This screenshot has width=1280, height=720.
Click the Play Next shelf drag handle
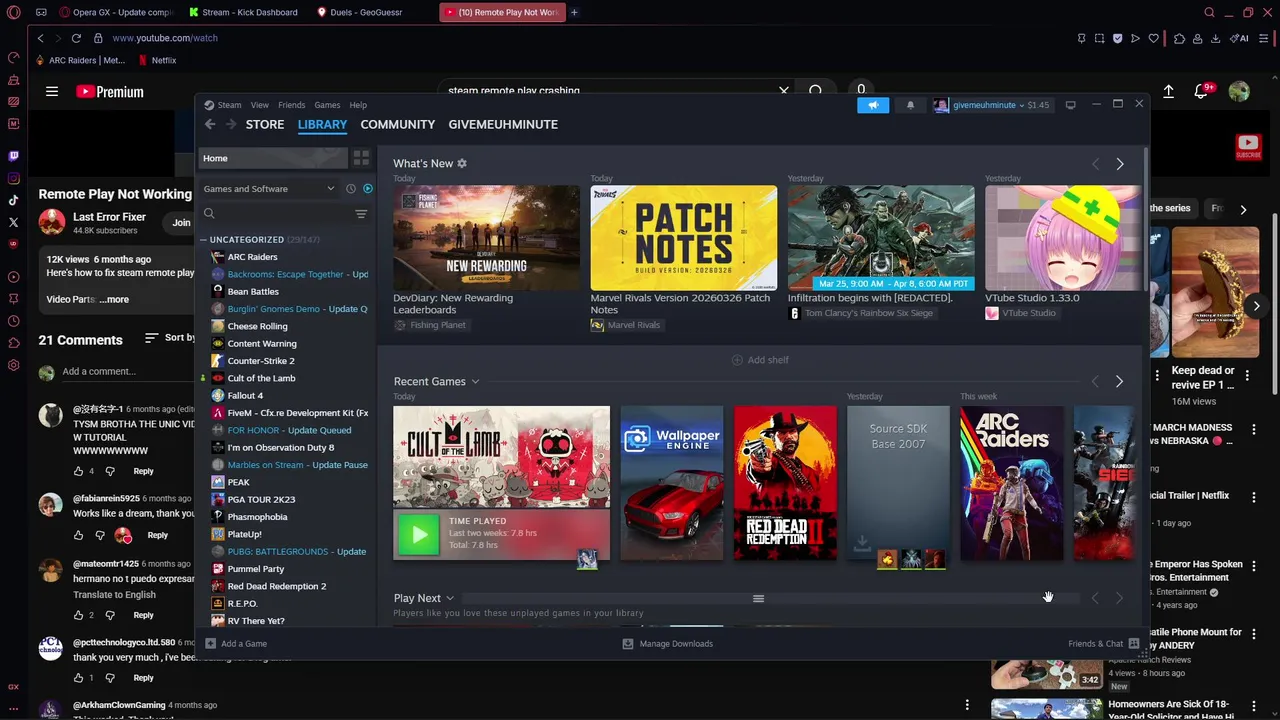pyautogui.click(x=758, y=599)
